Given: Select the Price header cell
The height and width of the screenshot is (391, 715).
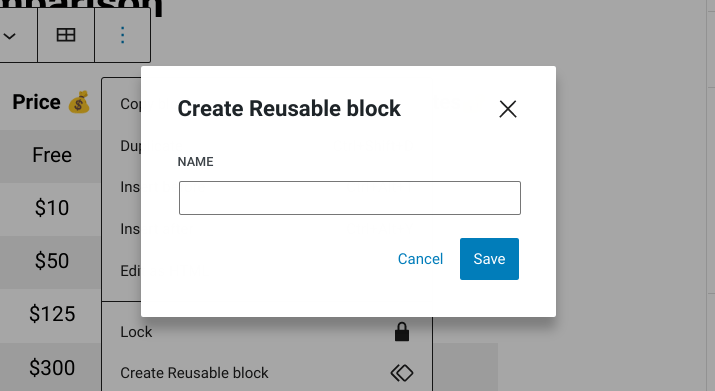Looking at the screenshot, I should click(x=50, y=102).
